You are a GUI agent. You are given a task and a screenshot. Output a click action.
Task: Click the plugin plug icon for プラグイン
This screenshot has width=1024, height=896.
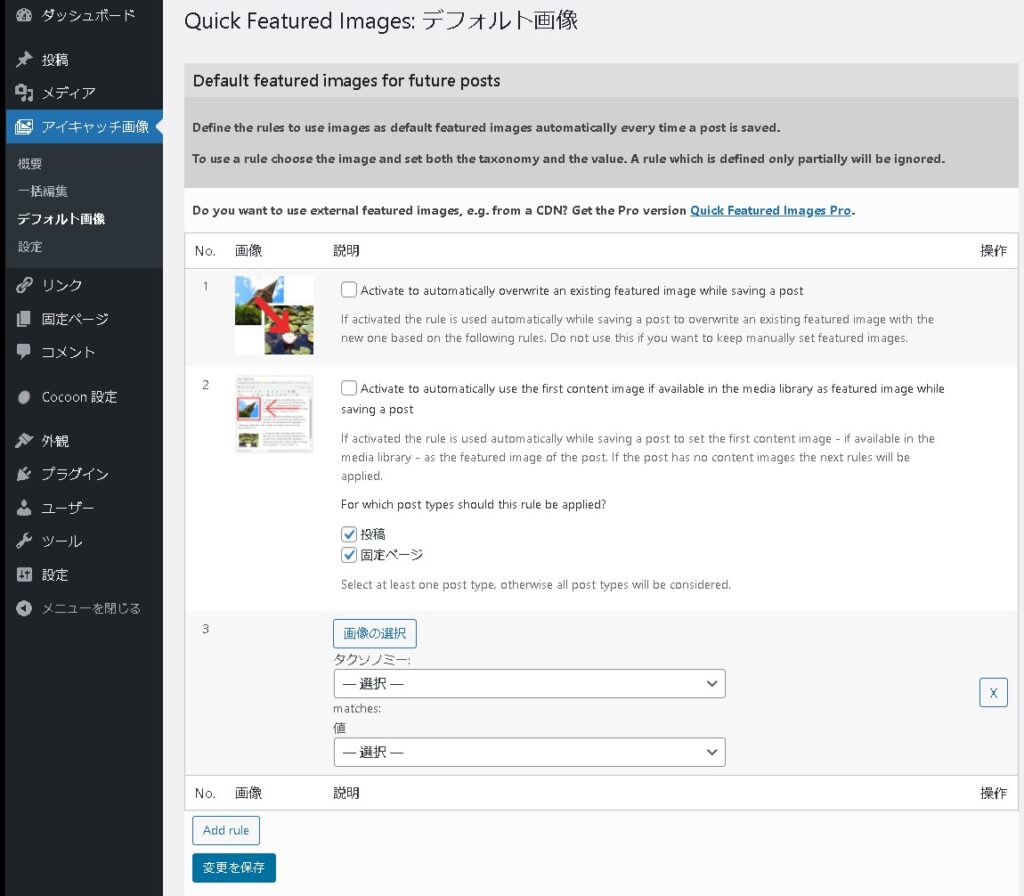[x=25, y=474]
